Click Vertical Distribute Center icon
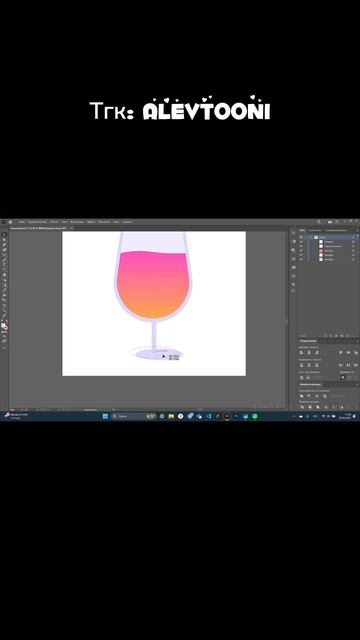Image resolution: width=360 pixels, height=640 pixels. point(309,365)
